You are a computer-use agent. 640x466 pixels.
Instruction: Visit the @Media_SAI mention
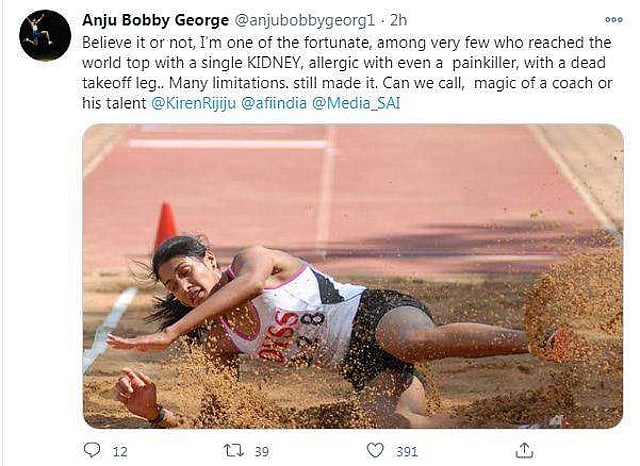coord(356,103)
